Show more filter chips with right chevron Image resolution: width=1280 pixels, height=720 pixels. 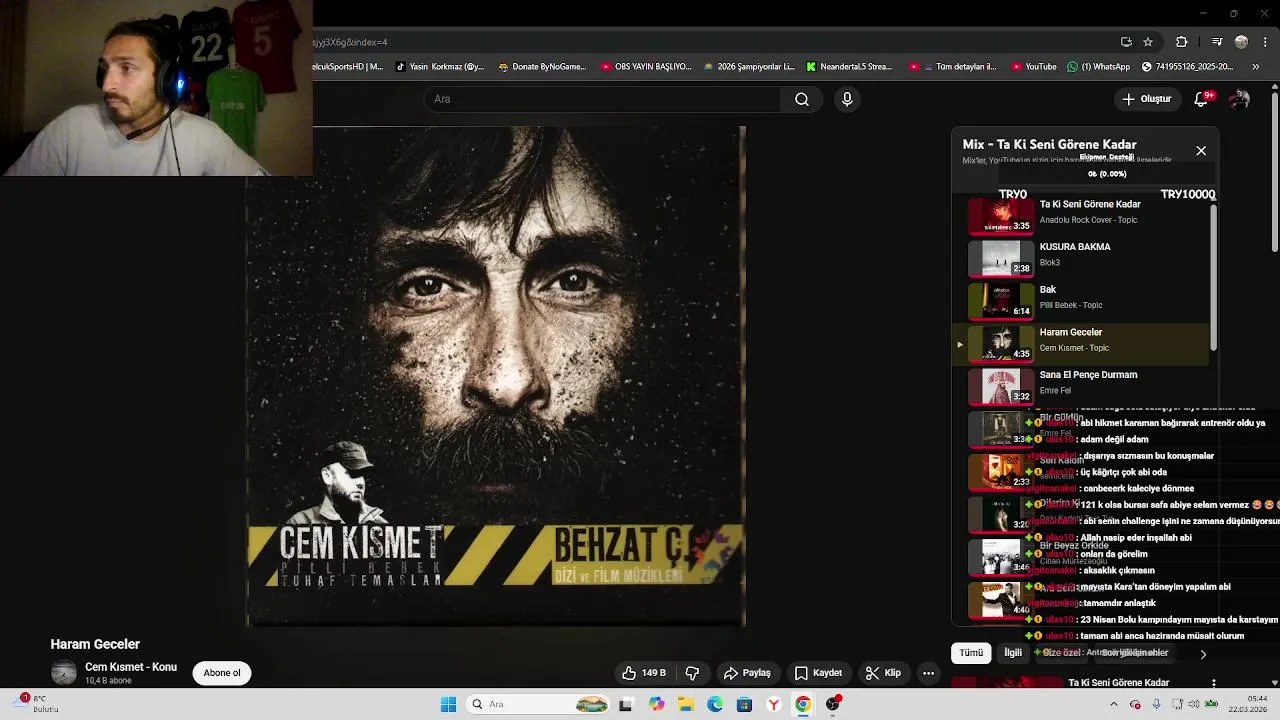point(1203,654)
